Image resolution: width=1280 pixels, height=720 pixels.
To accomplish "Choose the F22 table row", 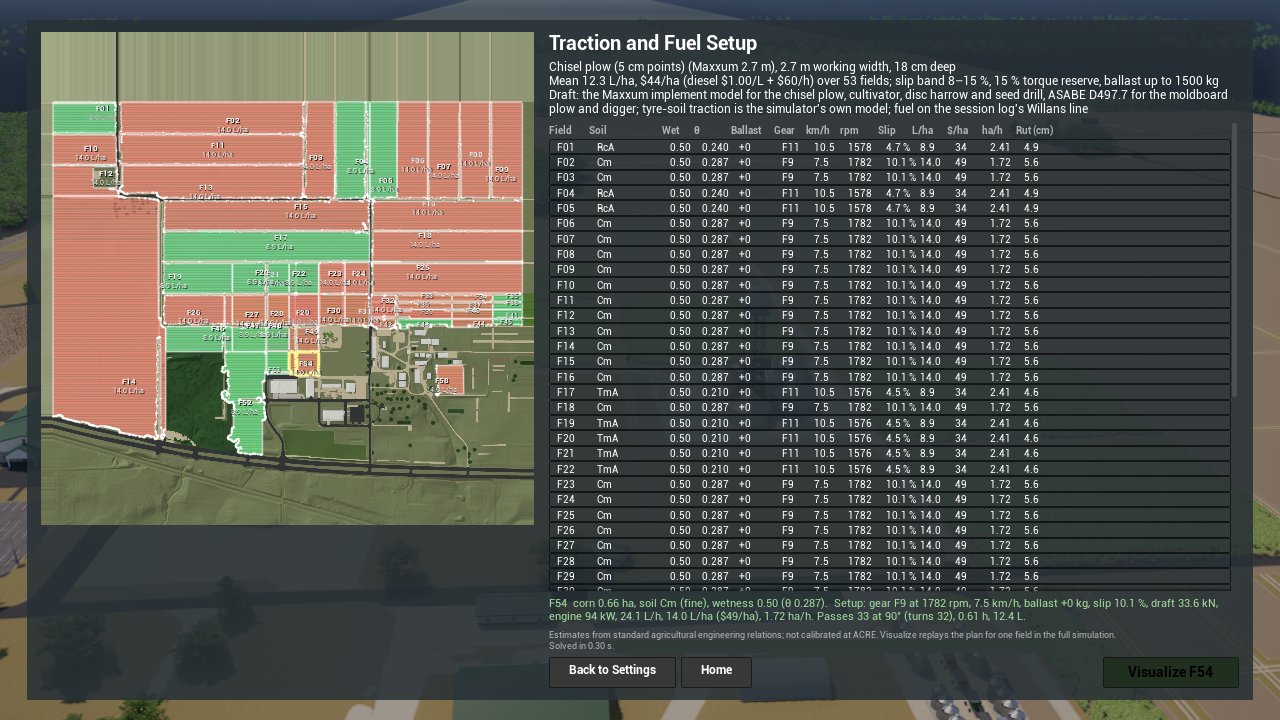I will (x=890, y=469).
